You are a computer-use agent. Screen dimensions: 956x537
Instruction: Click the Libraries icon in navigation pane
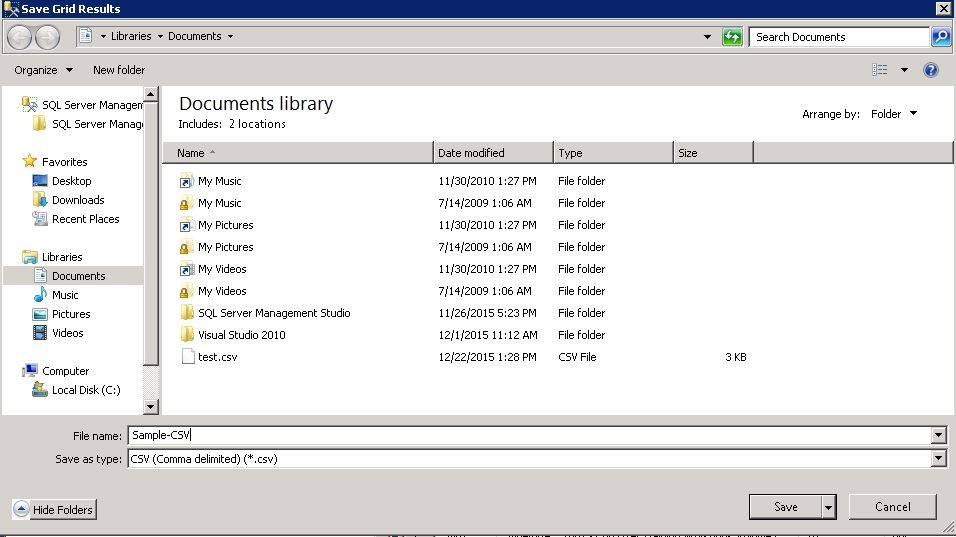(x=29, y=257)
